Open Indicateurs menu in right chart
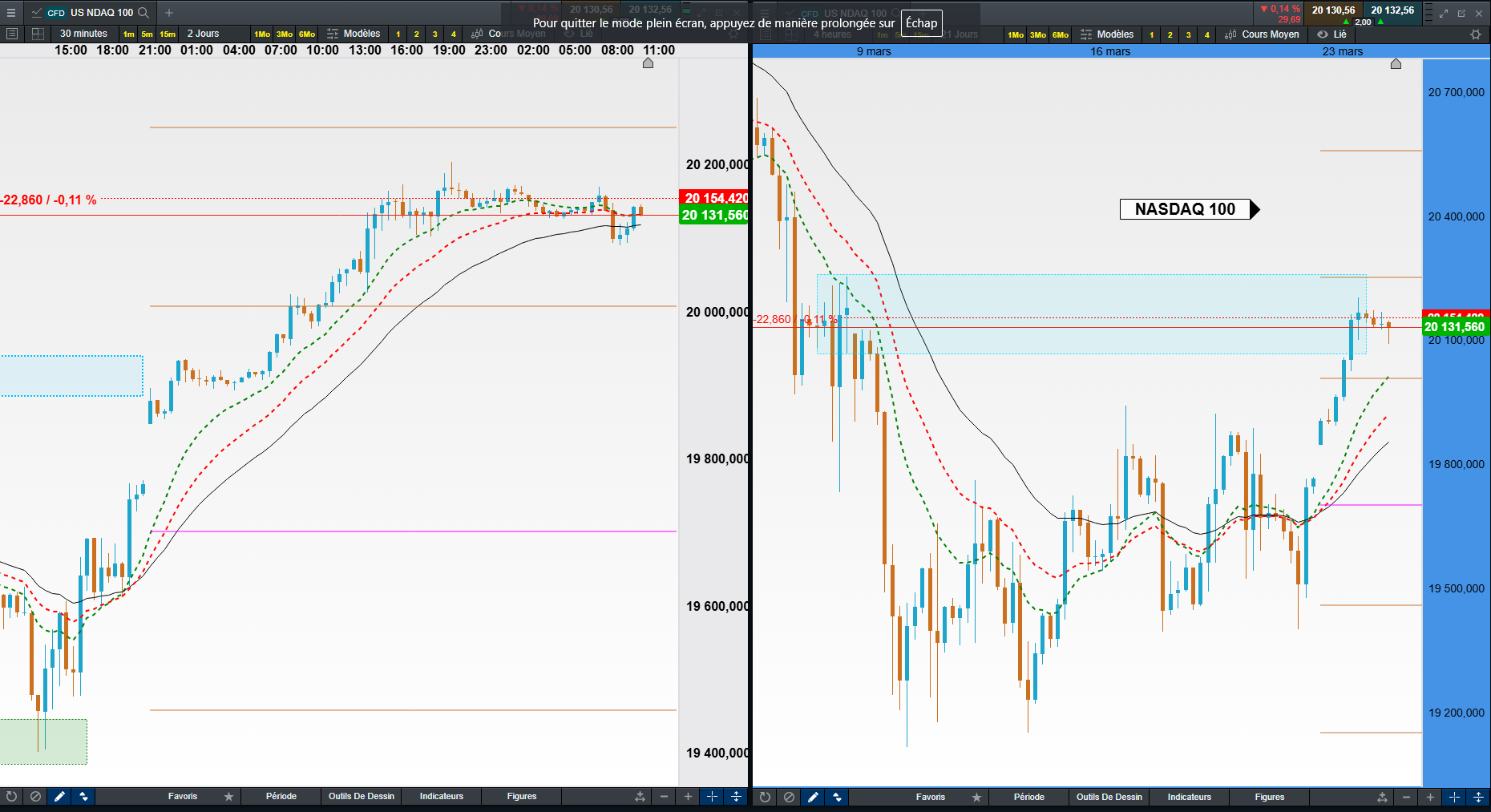This screenshot has width=1491, height=812. coord(1190,797)
